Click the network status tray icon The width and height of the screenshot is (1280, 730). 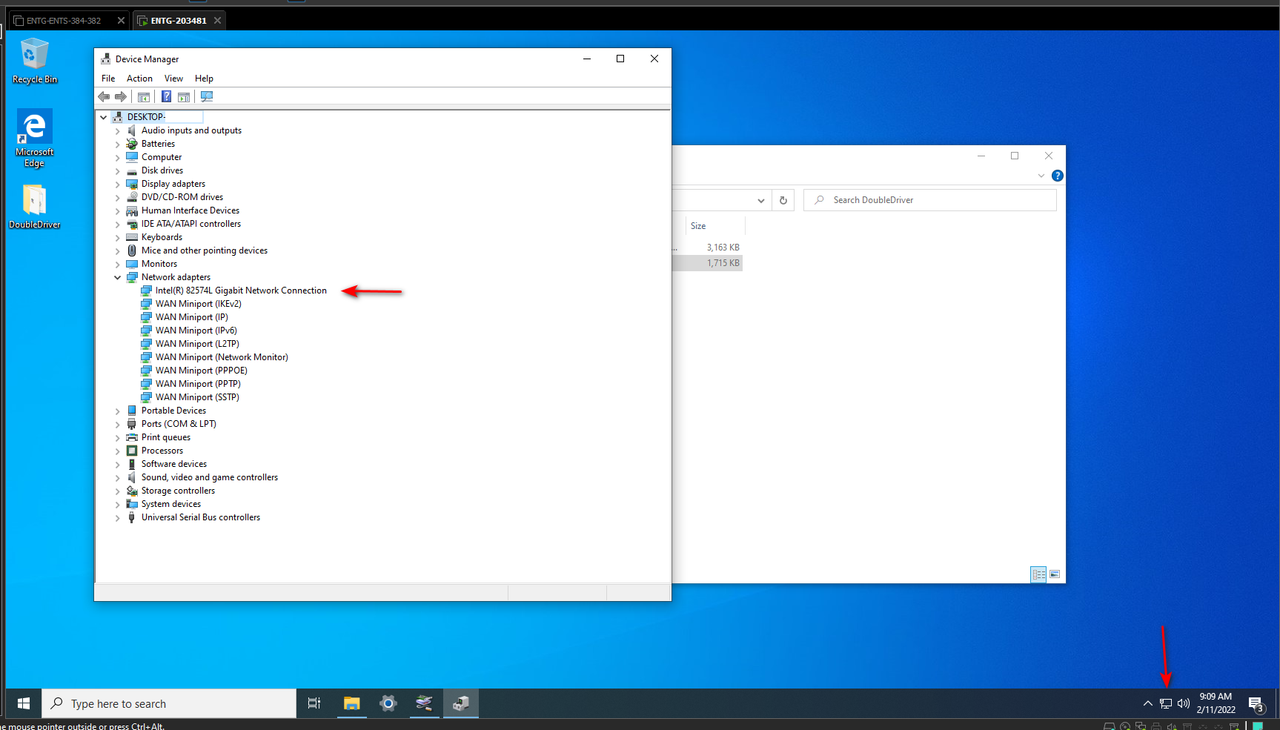tap(1166, 703)
